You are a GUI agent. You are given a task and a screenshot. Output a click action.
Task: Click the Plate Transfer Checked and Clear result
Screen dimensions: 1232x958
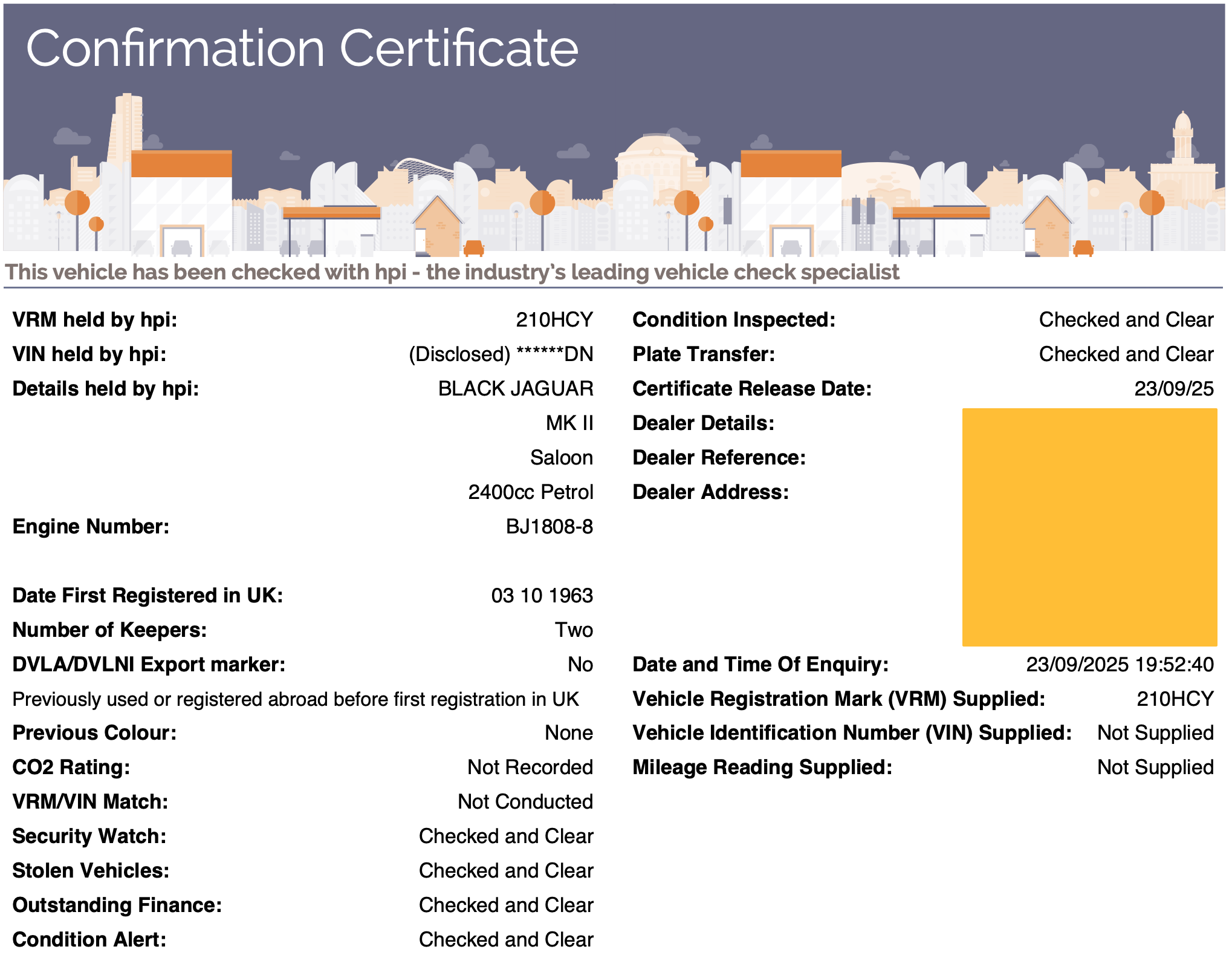pyautogui.click(x=1126, y=354)
